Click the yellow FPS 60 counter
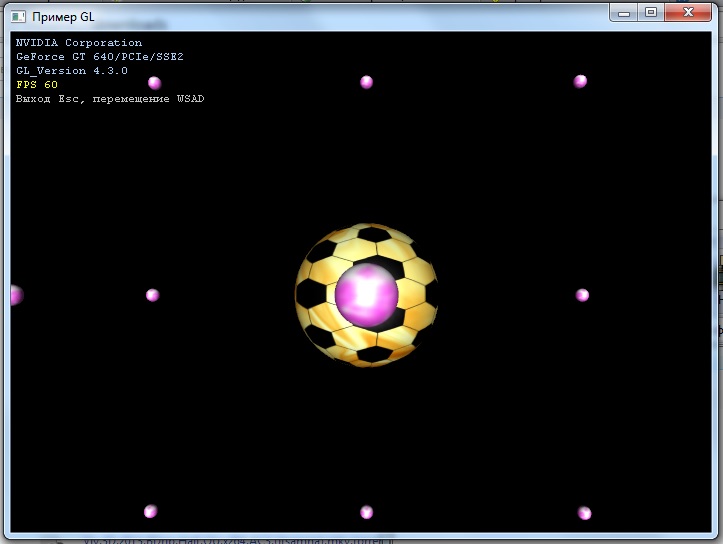Image resolution: width=723 pixels, height=544 pixels. [37, 85]
